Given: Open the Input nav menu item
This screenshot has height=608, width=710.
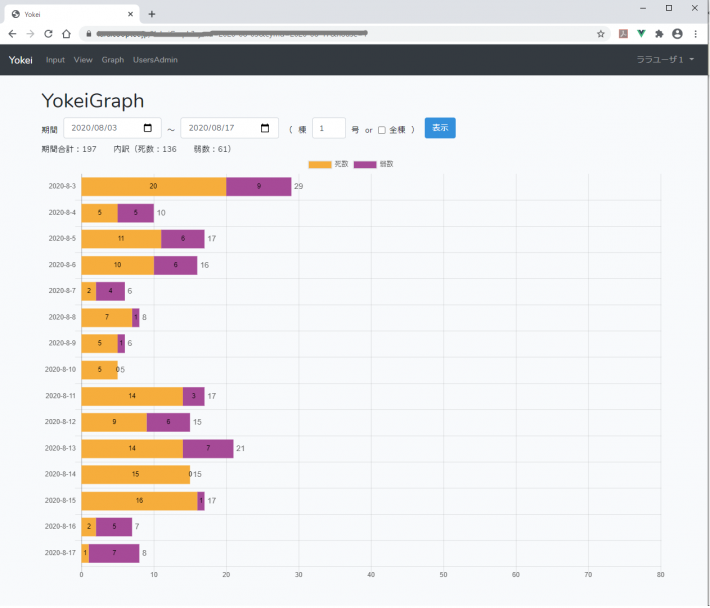Looking at the screenshot, I should (55, 60).
